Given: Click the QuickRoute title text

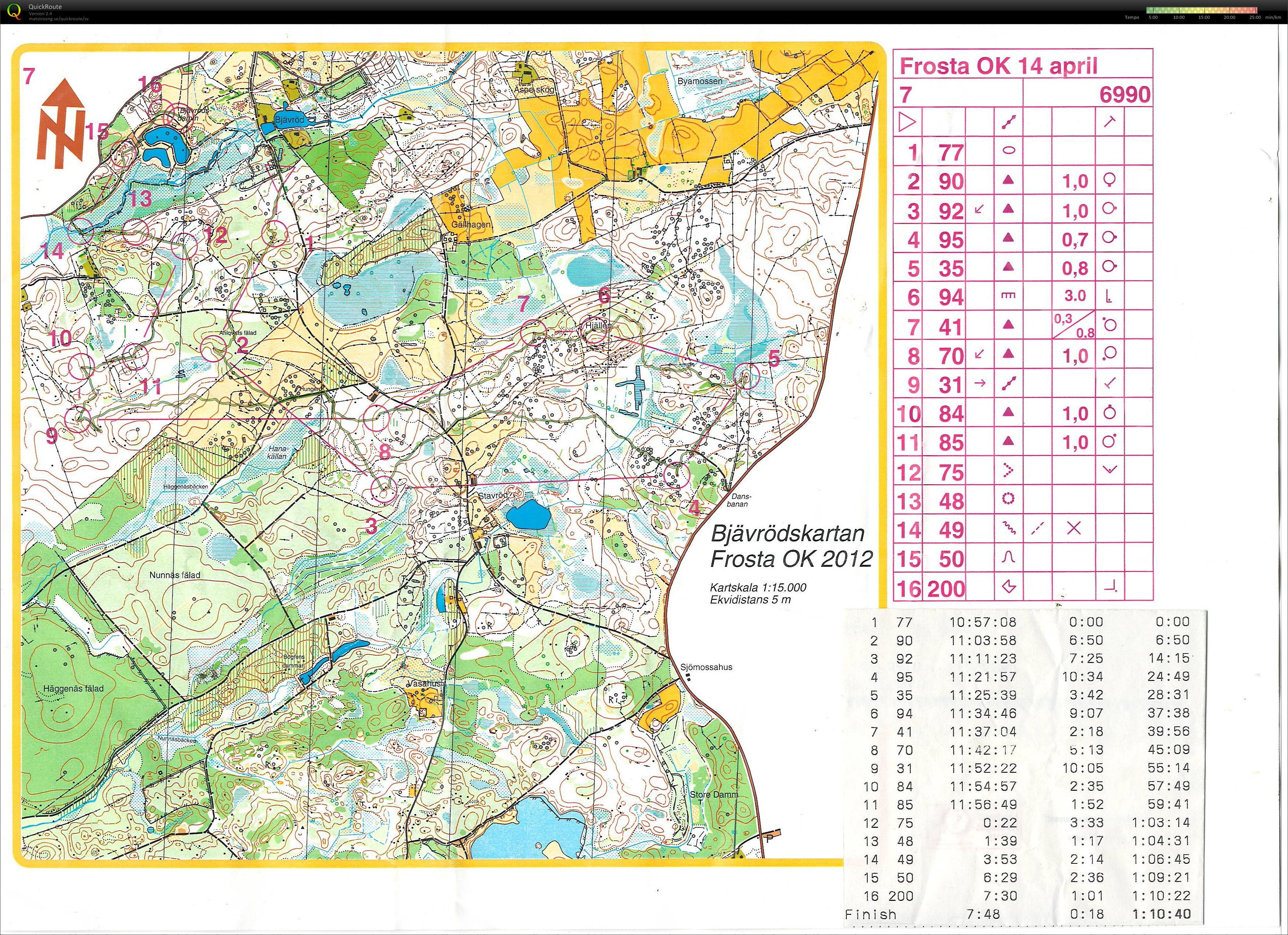Looking at the screenshot, I should pos(46,7).
